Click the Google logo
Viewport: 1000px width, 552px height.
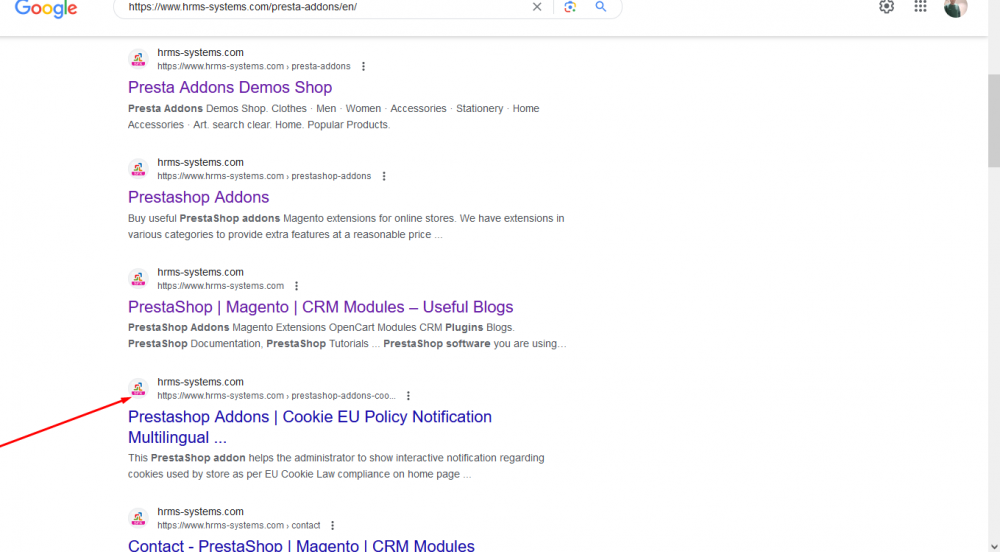[x=46, y=8]
